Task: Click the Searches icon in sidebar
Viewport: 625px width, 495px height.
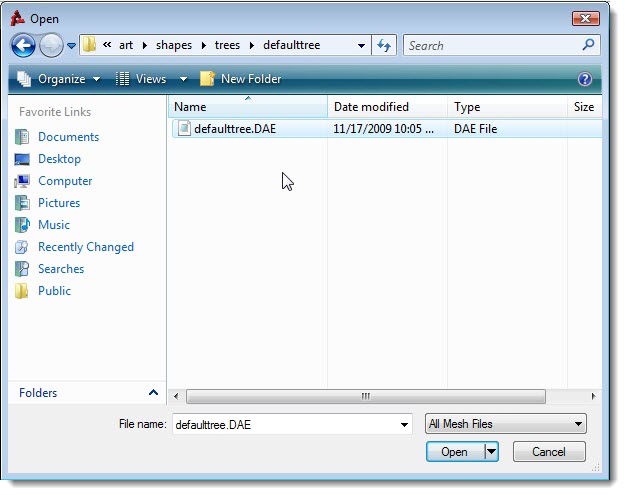Action: 22,269
